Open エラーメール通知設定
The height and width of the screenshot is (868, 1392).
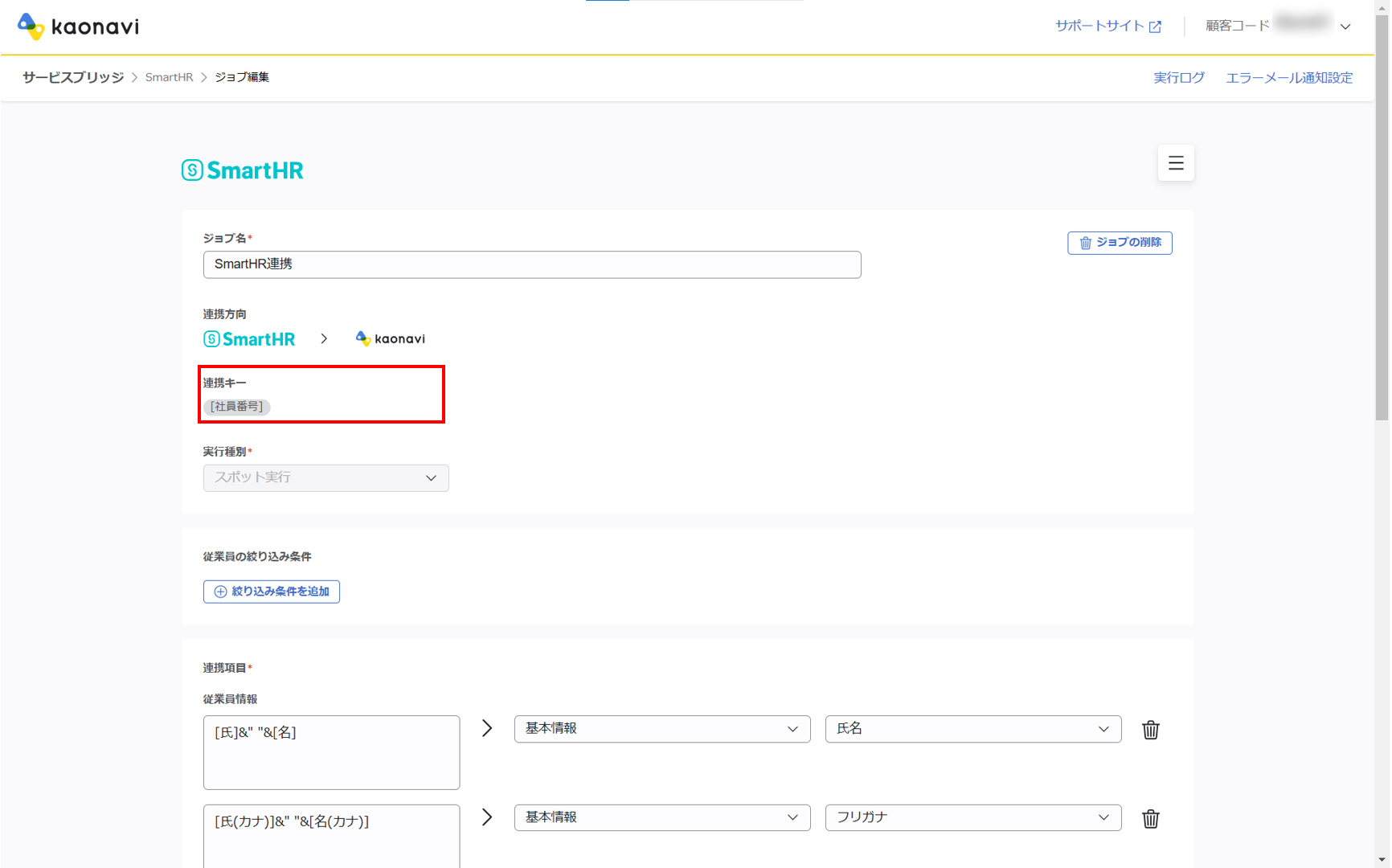coord(1289,78)
